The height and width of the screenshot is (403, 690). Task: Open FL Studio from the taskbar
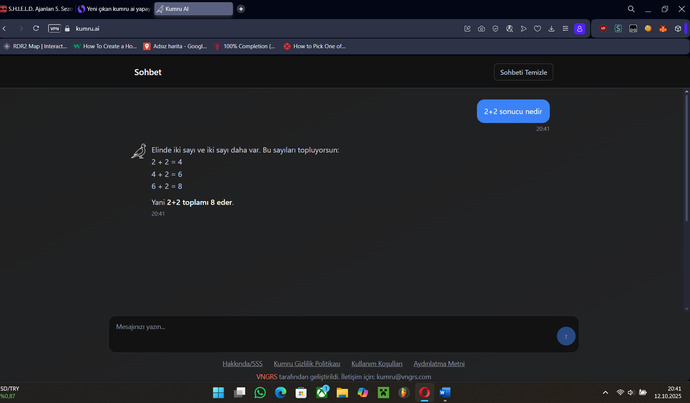coord(404,392)
